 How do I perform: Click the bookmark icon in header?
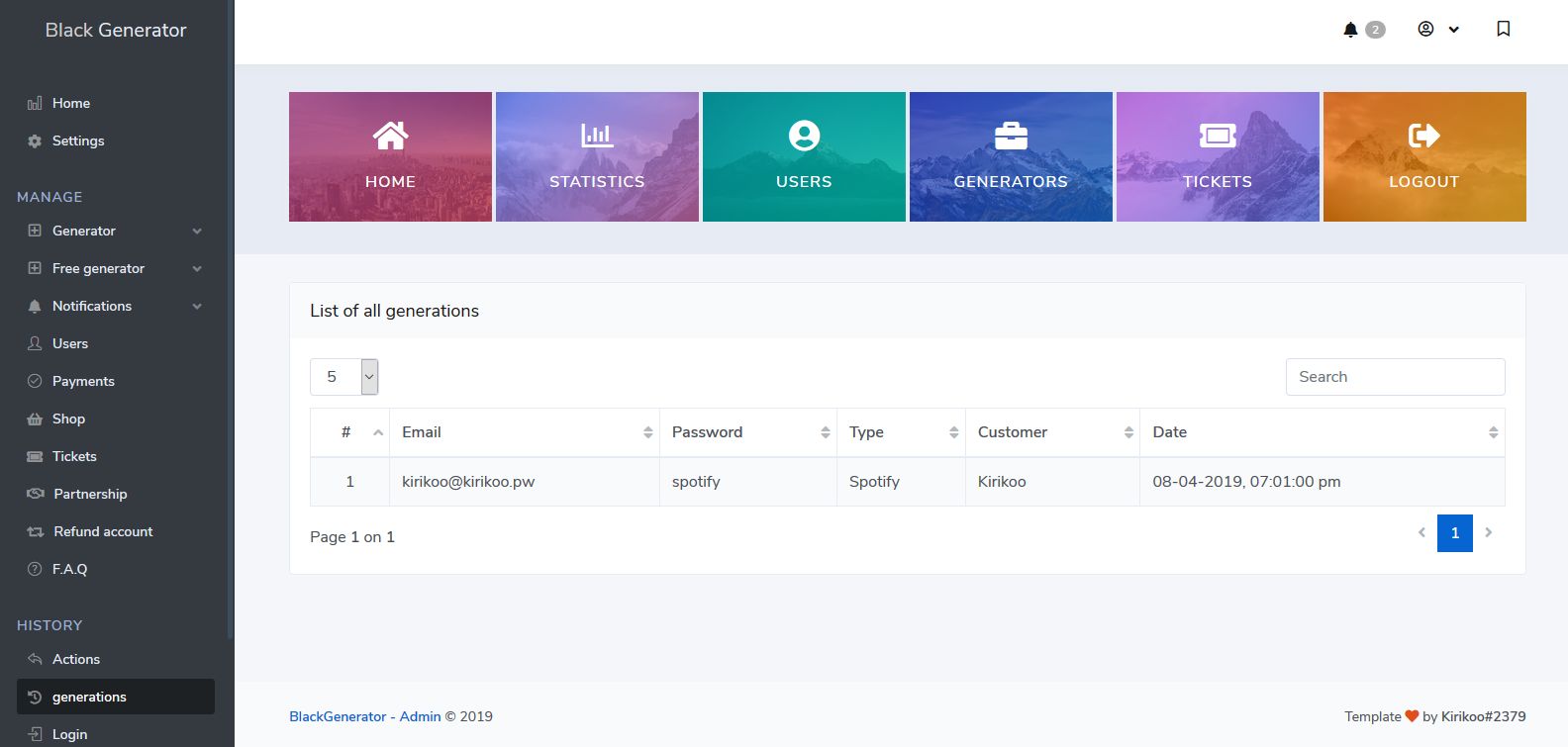[1503, 30]
